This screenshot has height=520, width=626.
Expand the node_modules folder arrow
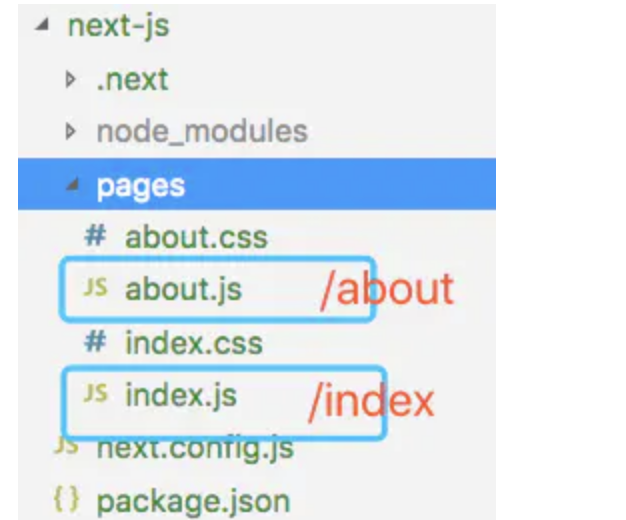pos(71,131)
